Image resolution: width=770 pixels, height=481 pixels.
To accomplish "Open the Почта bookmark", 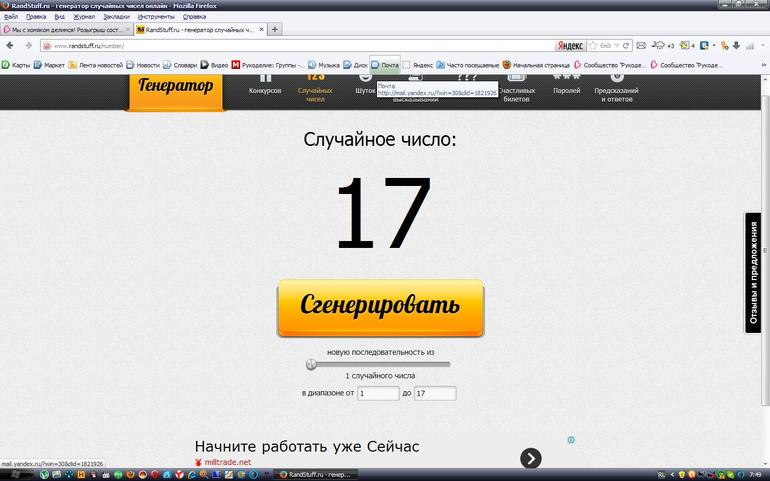I will click(x=385, y=65).
